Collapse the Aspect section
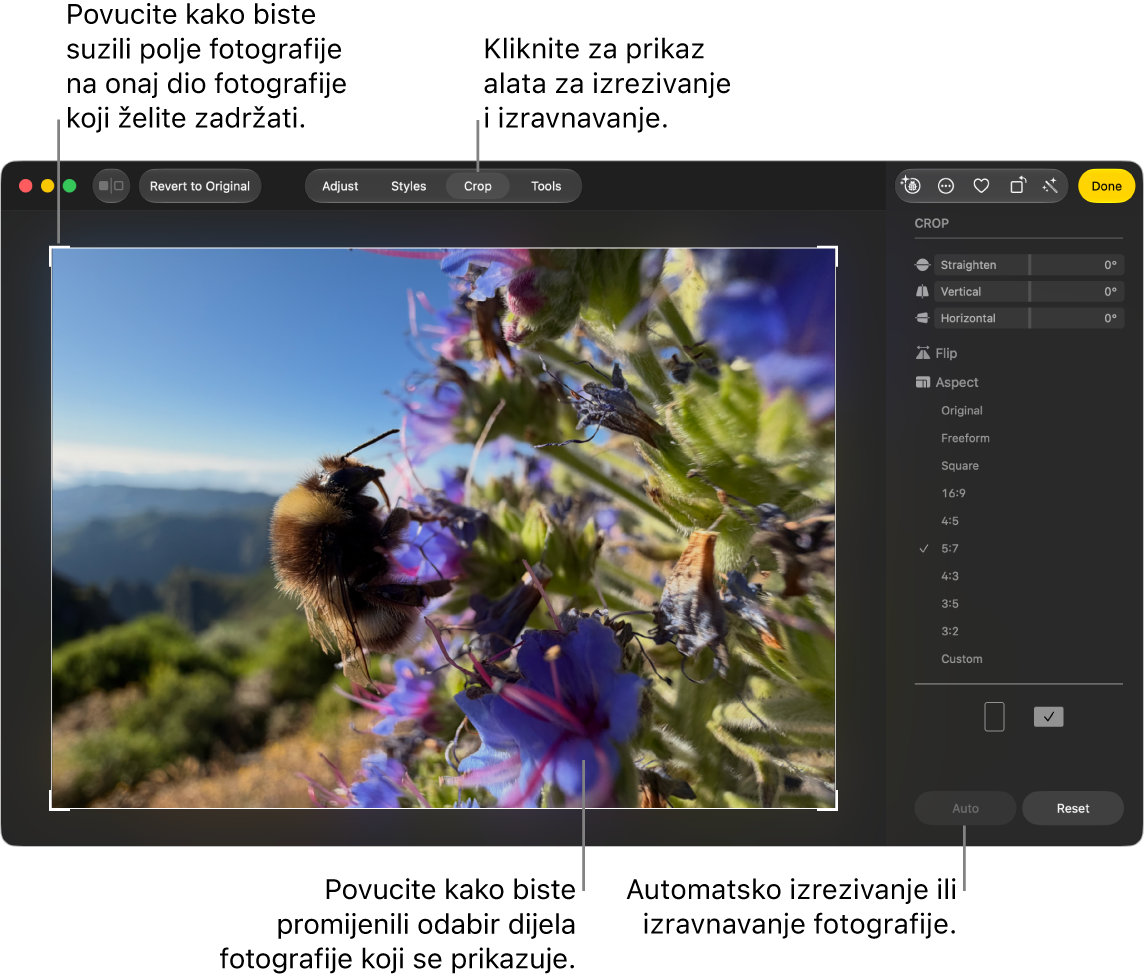 [x=947, y=382]
